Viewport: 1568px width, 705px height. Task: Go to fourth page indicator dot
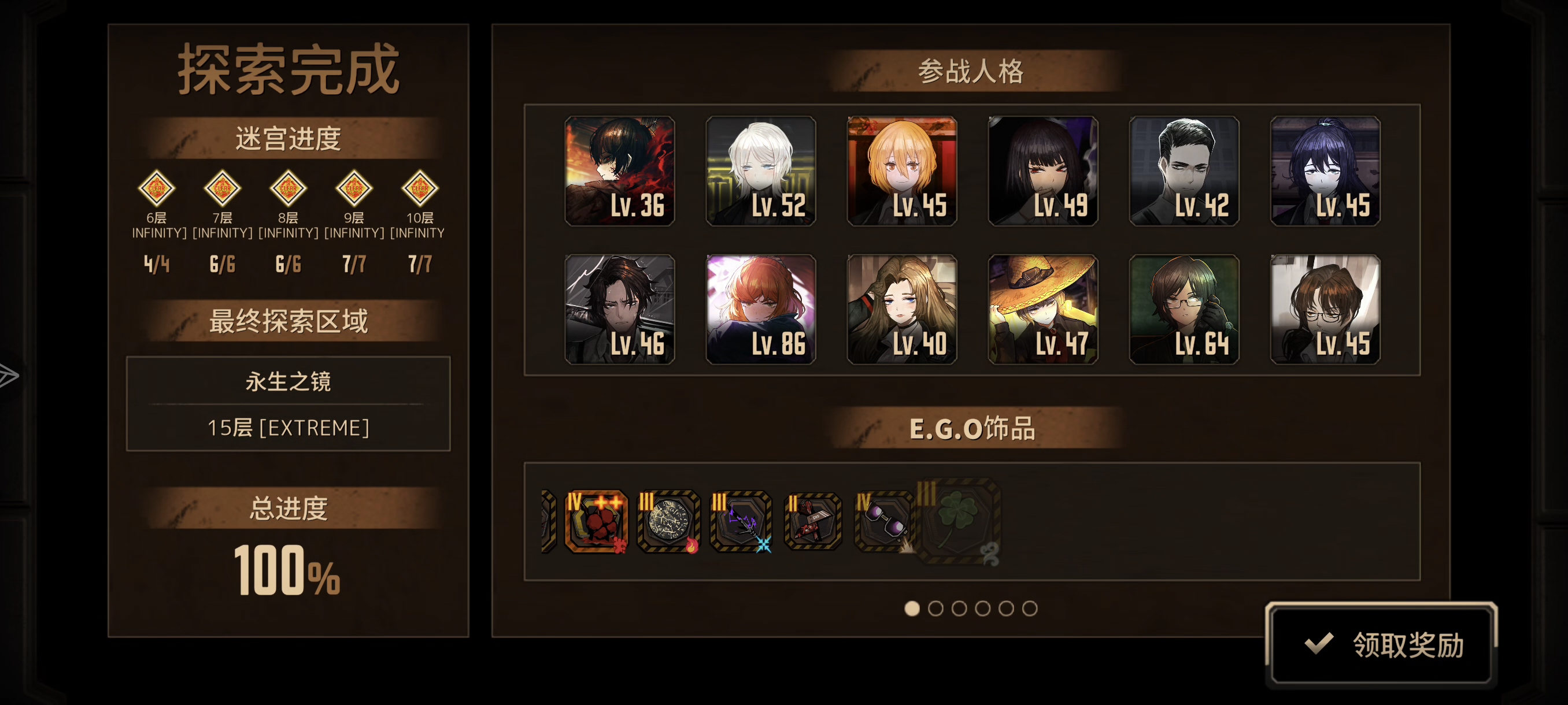(x=982, y=608)
